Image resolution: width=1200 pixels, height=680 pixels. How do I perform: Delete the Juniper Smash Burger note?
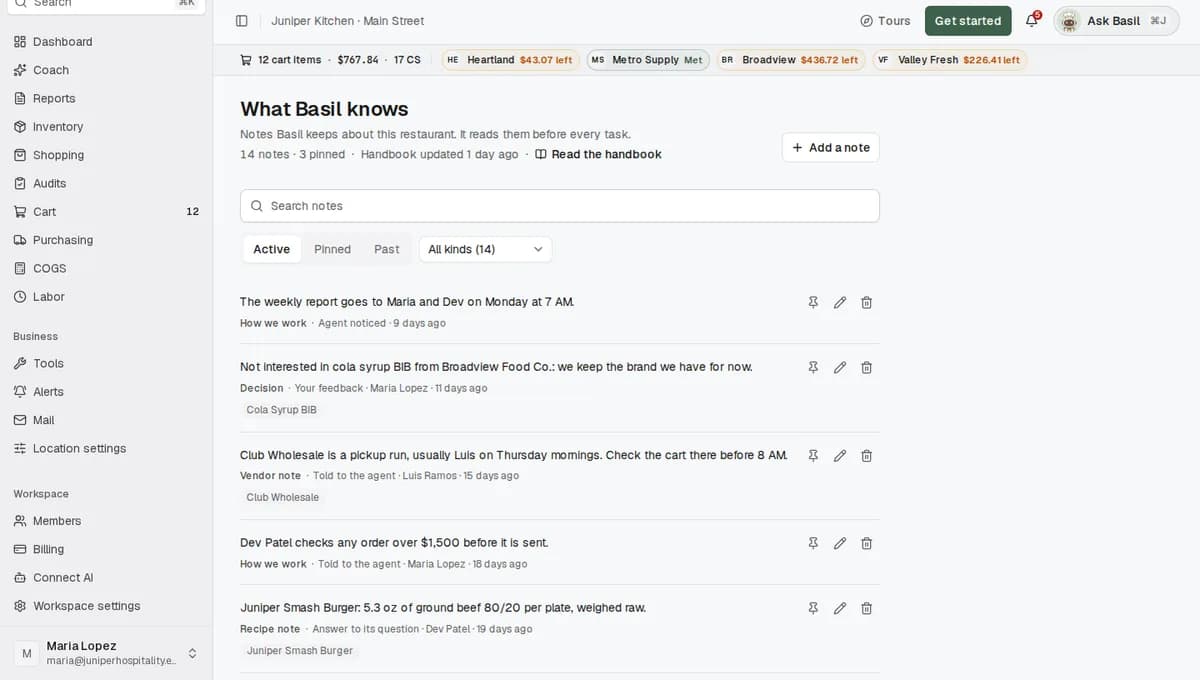(x=867, y=608)
